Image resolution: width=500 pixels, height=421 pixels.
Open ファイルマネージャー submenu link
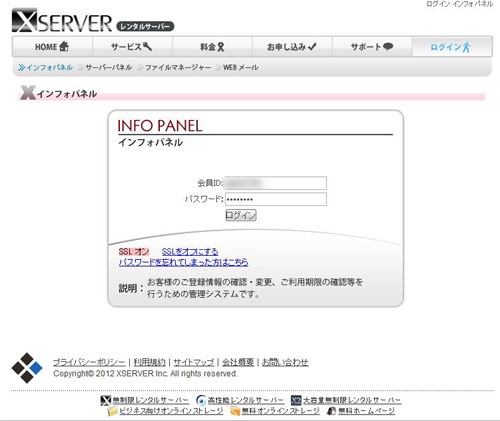click(x=174, y=67)
